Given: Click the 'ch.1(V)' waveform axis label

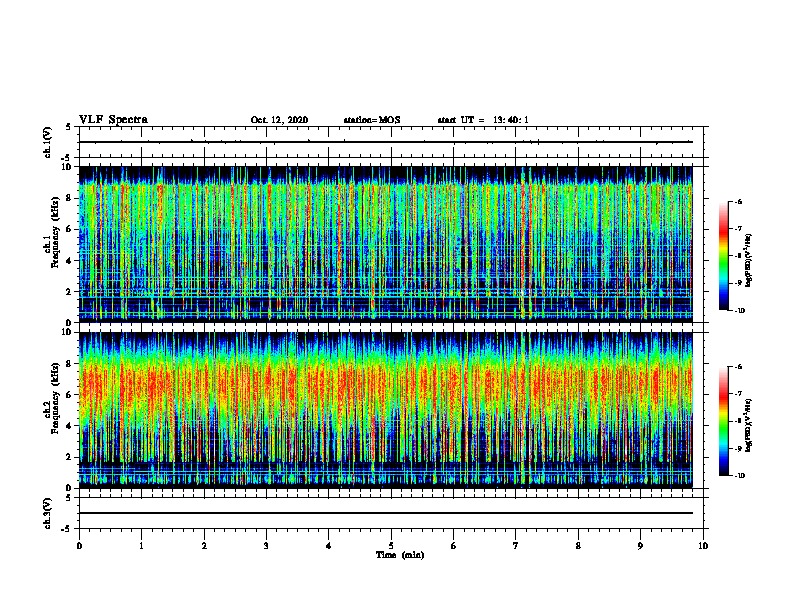Looking at the screenshot, I should tap(47, 142).
